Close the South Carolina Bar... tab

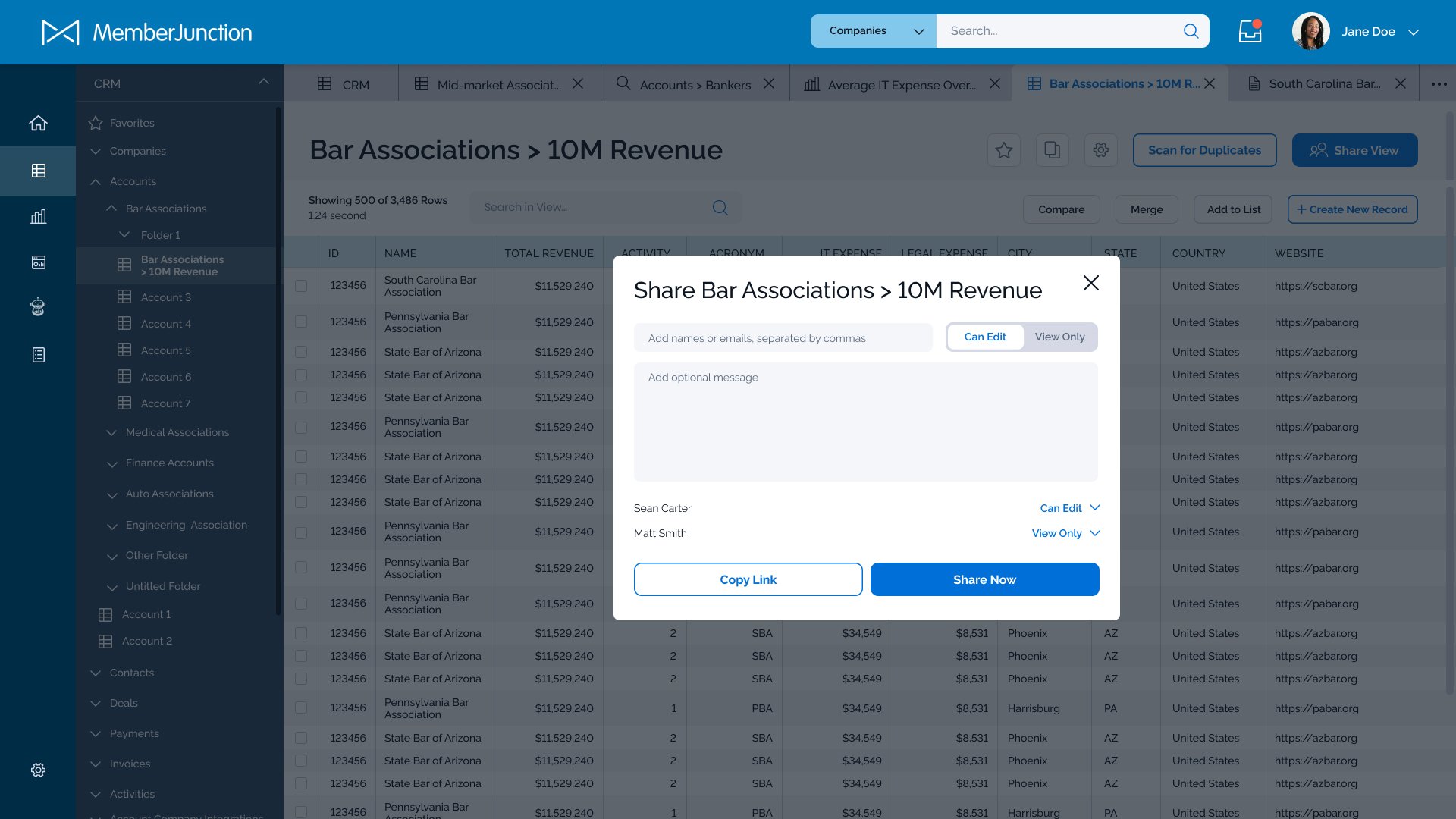[x=1401, y=83]
